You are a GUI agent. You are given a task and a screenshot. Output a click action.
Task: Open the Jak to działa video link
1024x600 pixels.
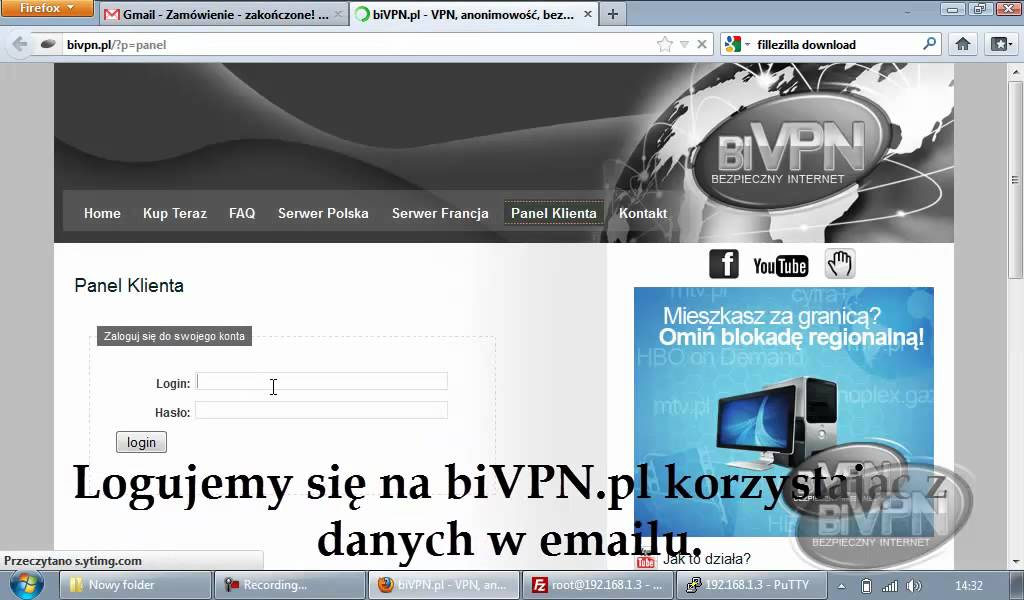(x=706, y=559)
